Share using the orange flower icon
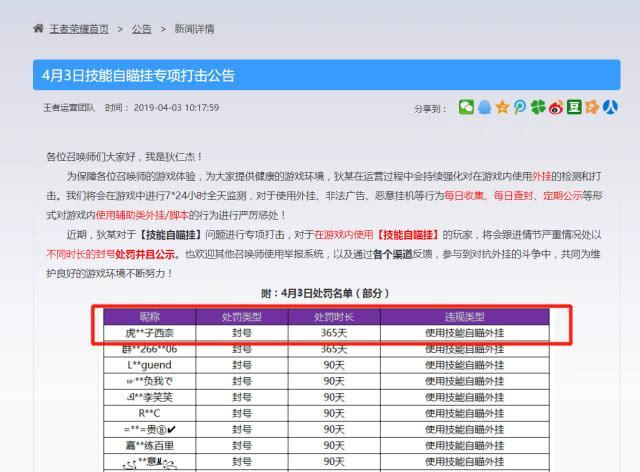Viewport: 640px width, 472px height. [x=592, y=107]
